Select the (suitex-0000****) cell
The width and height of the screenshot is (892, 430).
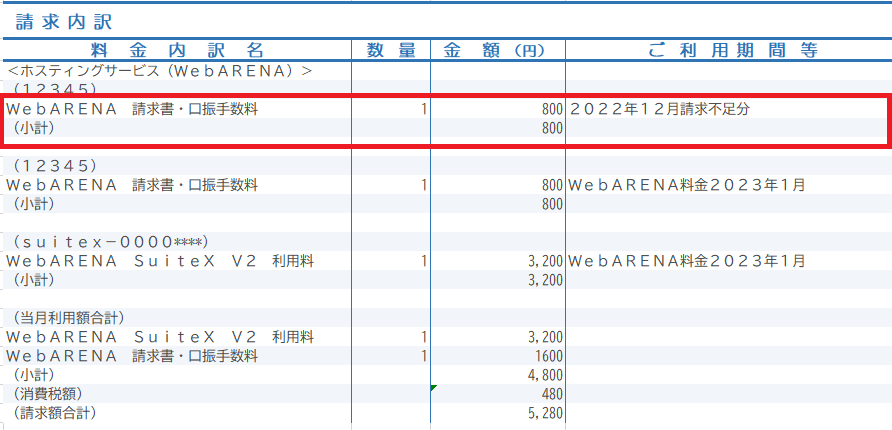[x=111, y=242]
